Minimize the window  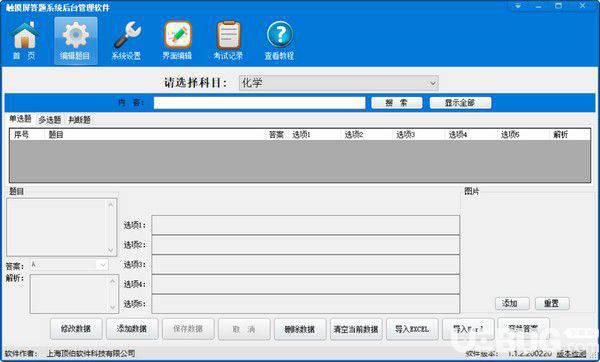pyautogui.click(x=539, y=6)
